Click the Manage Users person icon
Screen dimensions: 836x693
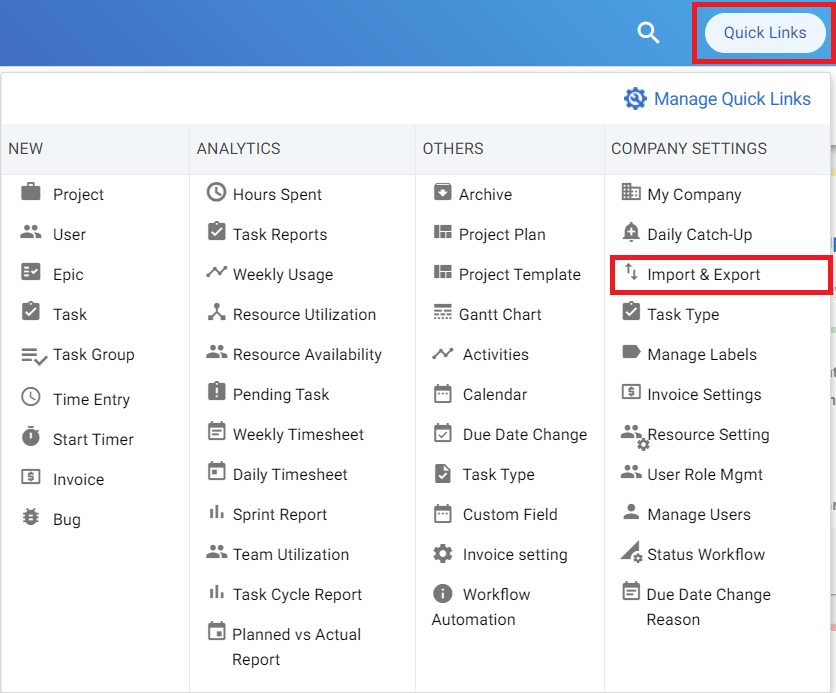point(631,511)
